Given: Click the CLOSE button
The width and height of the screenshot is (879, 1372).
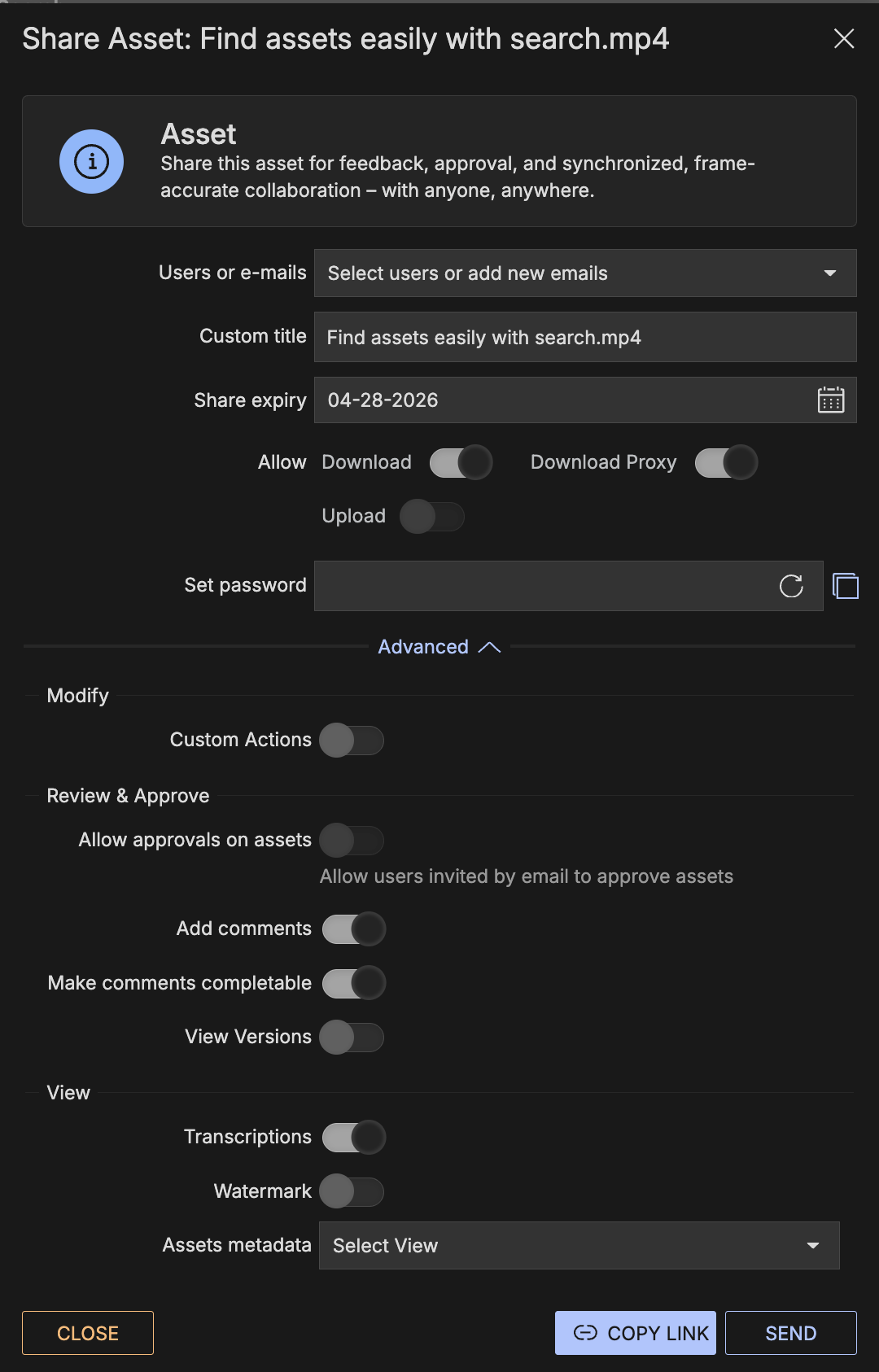Looking at the screenshot, I should click(88, 1333).
